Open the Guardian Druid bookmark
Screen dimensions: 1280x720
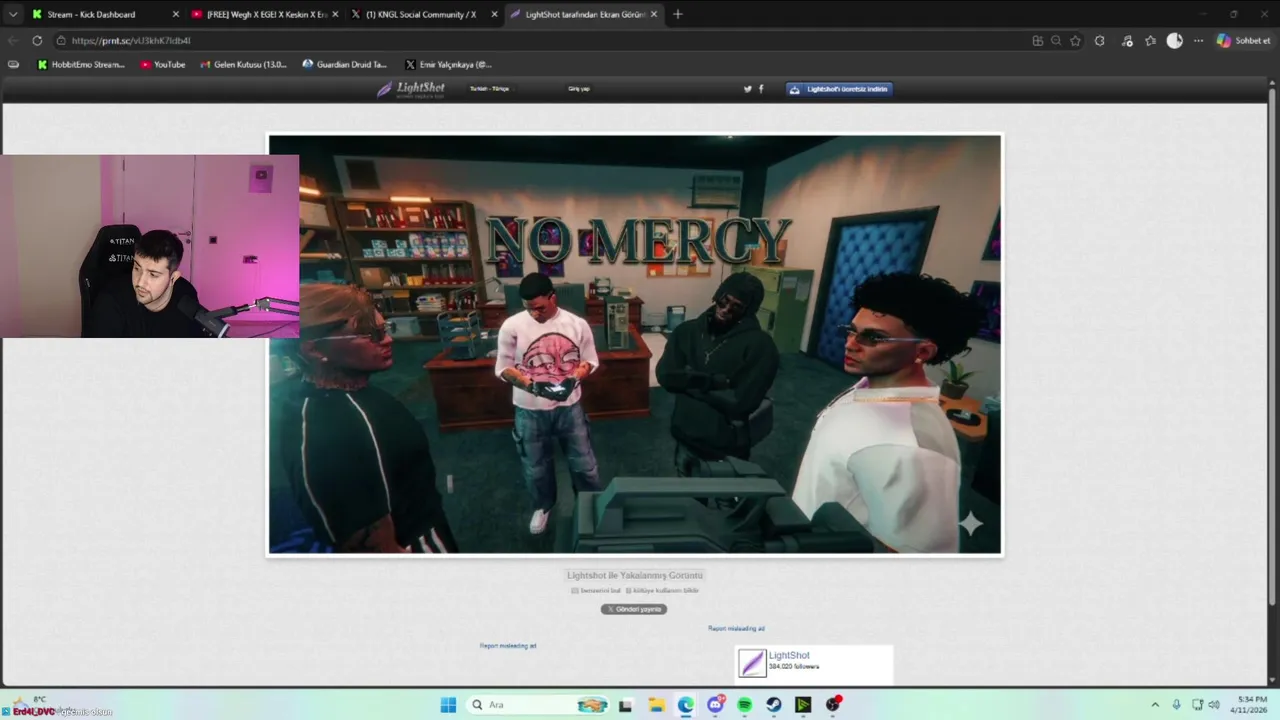tap(345, 64)
